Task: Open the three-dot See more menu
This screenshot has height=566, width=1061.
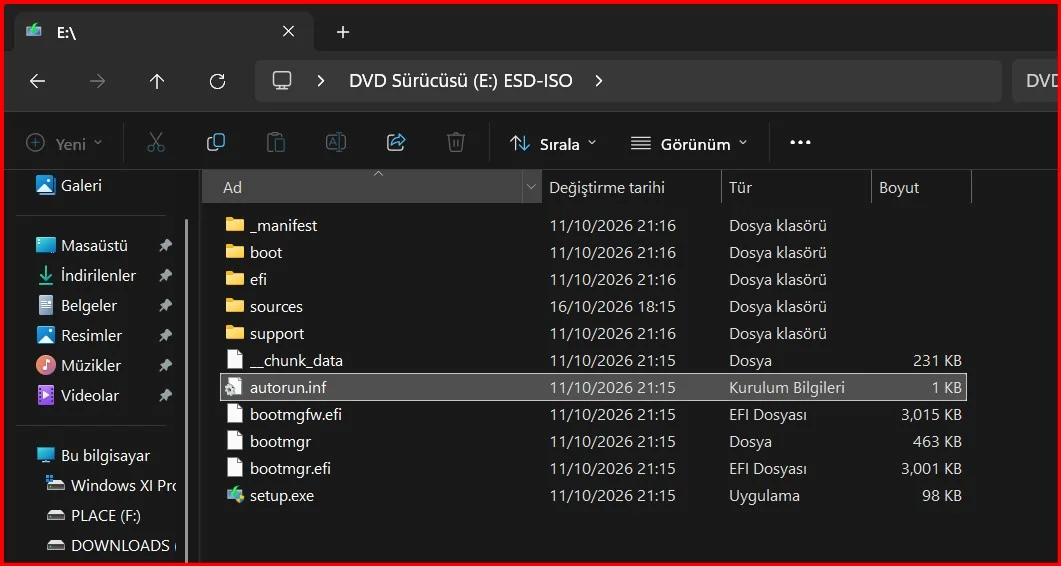Action: point(800,142)
